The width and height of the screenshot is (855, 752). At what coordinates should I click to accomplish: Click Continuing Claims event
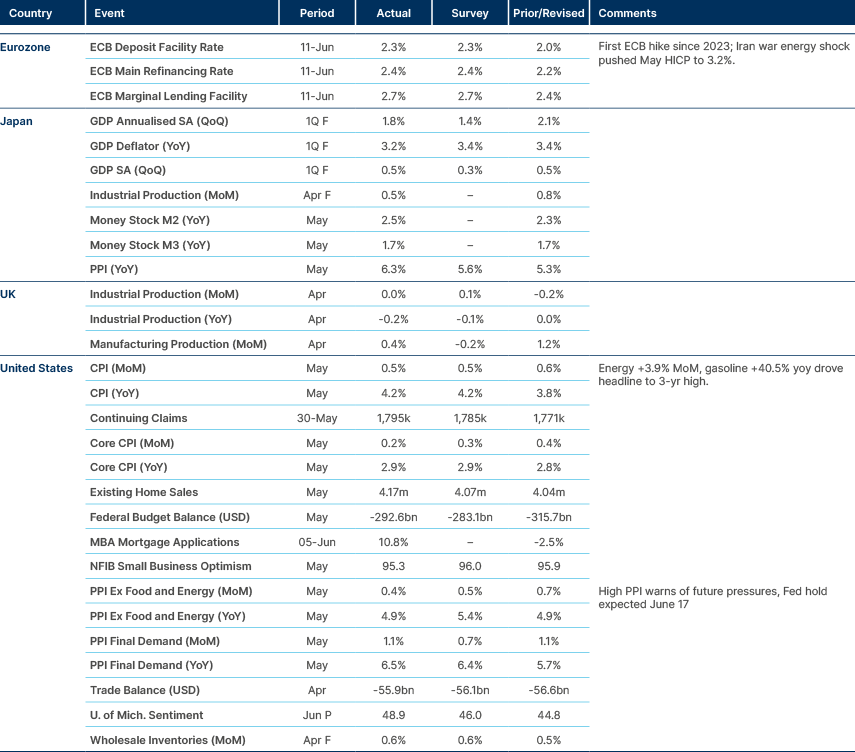tap(139, 418)
